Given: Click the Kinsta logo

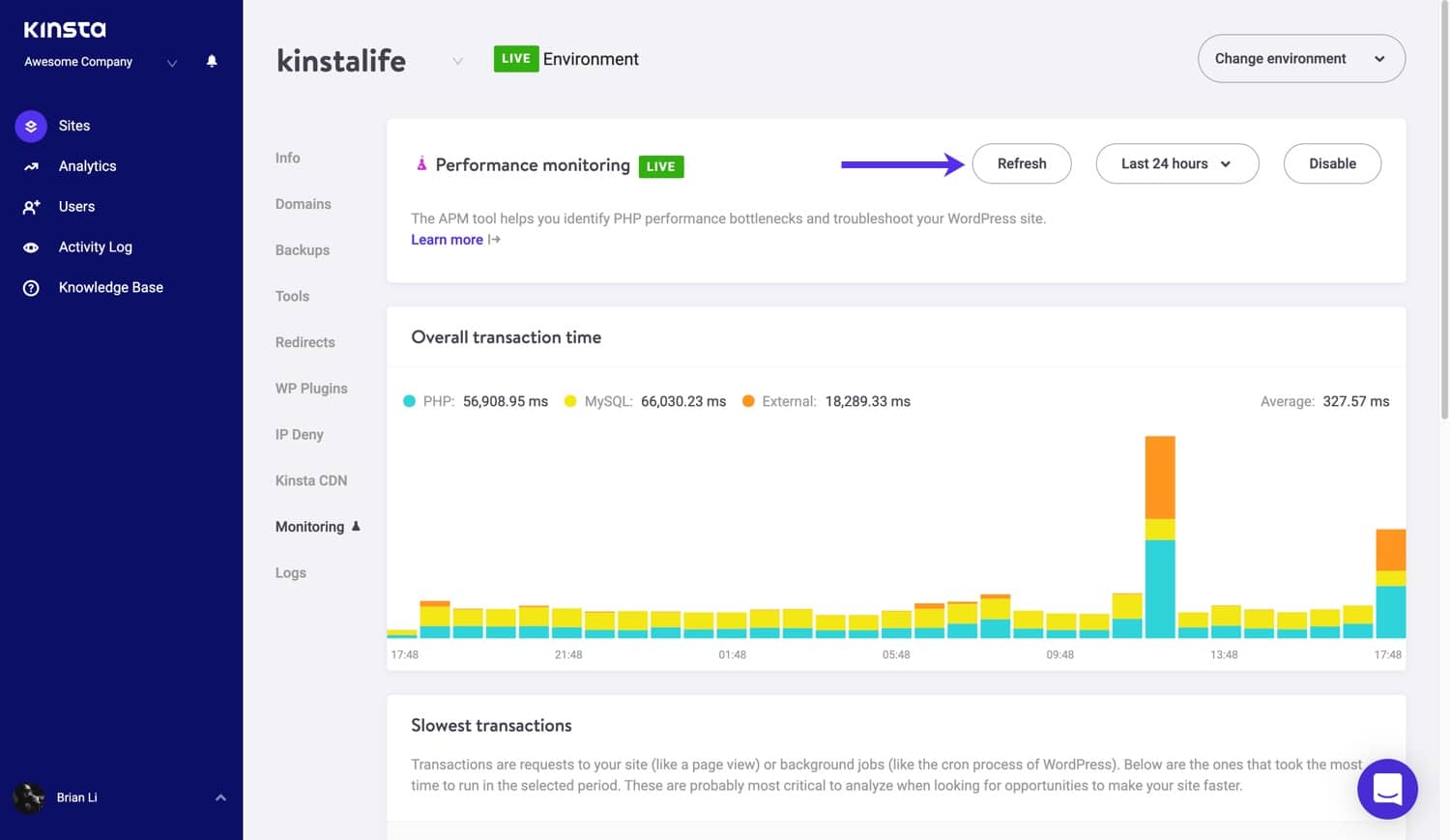Looking at the screenshot, I should 65,30.
